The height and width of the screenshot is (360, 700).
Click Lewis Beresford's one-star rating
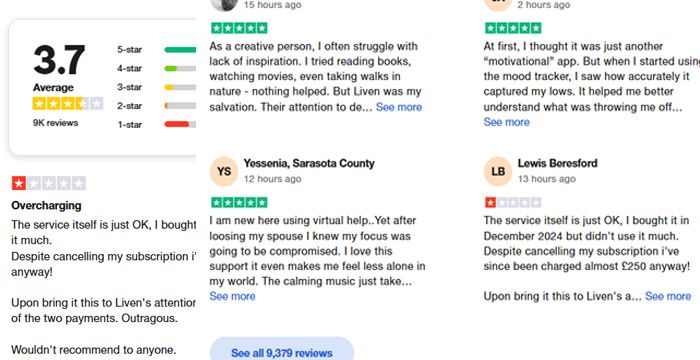(x=513, y=202)
